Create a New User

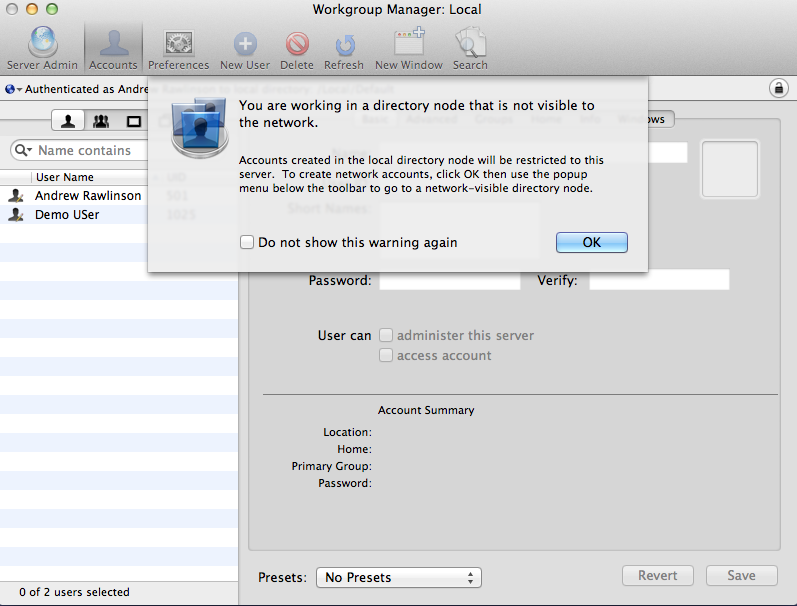point(245,51)
